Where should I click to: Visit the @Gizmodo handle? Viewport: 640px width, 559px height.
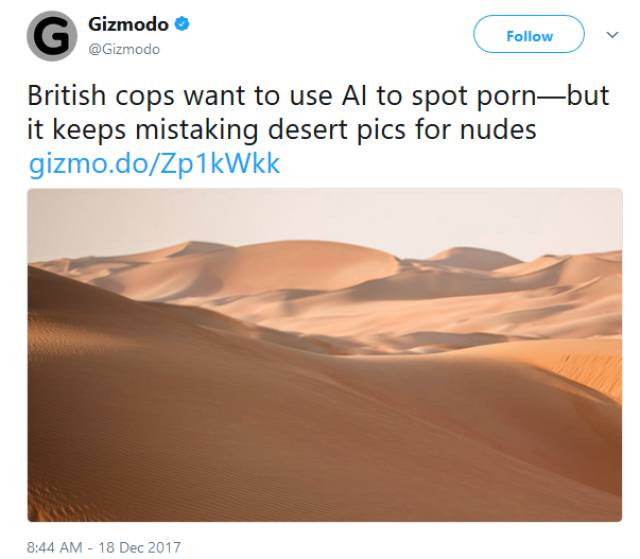124,49
